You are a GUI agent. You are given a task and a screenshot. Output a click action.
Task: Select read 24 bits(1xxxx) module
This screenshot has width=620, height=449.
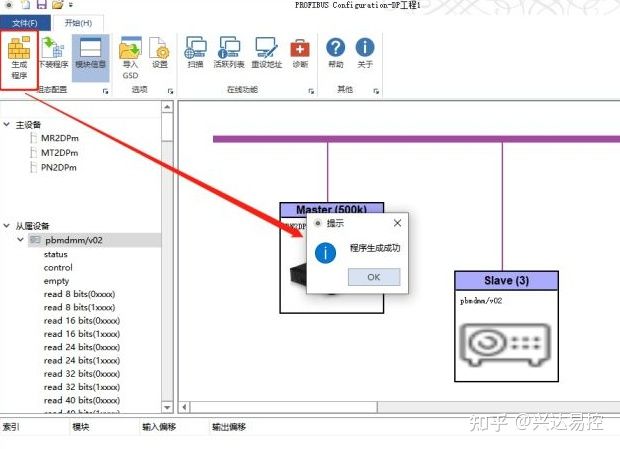point(82,360)
